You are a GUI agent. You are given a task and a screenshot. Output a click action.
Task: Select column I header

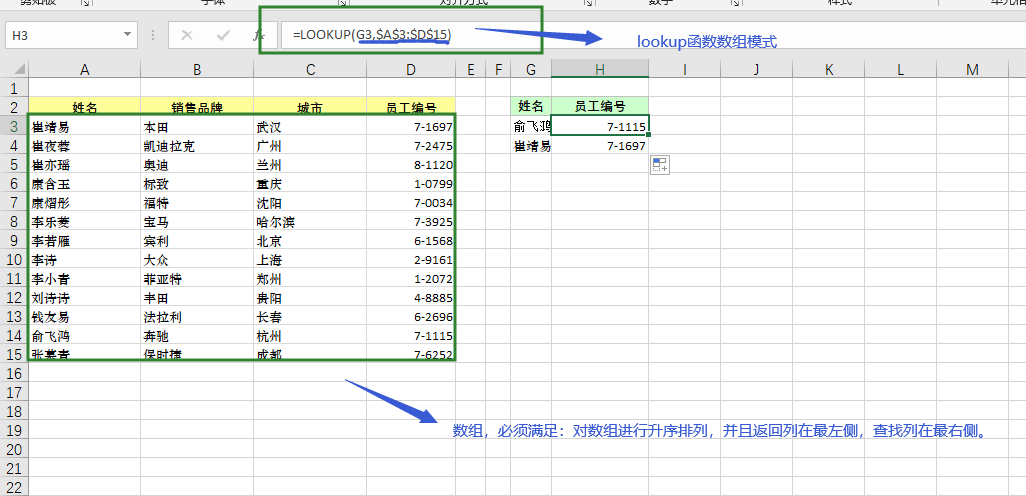coord(684,69)
